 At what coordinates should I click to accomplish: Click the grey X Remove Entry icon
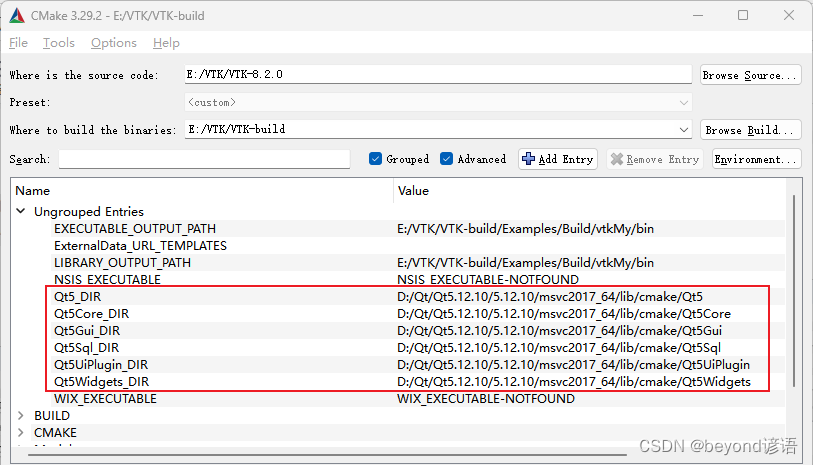coord(616,159)
